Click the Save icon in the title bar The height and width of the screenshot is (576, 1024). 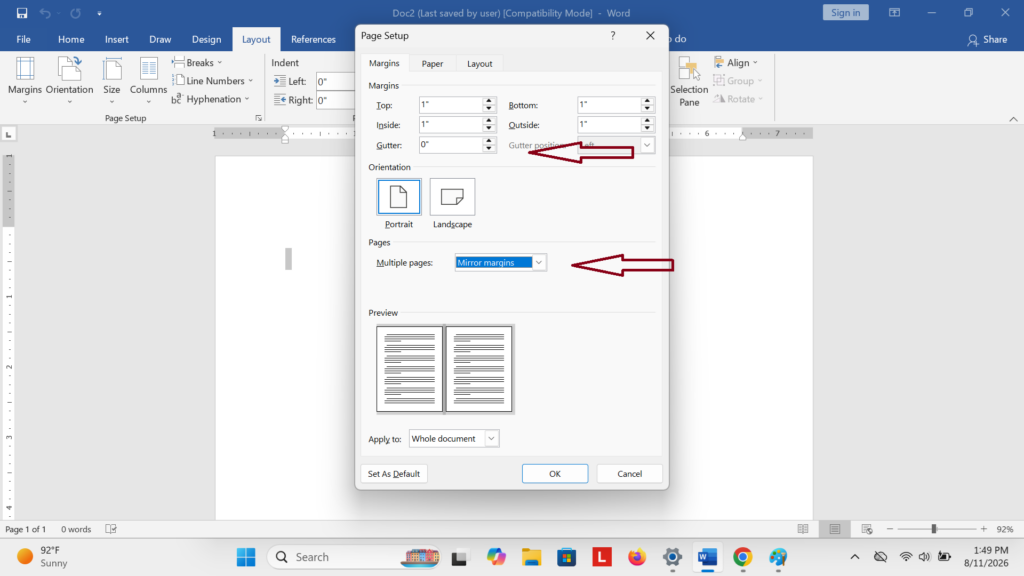pyautogui.click(x=22, y=13)
